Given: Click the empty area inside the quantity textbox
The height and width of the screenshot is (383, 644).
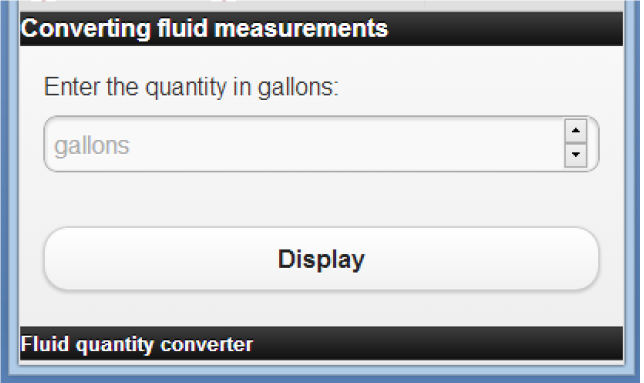Looking at the screenshot, I should (345, 144).
